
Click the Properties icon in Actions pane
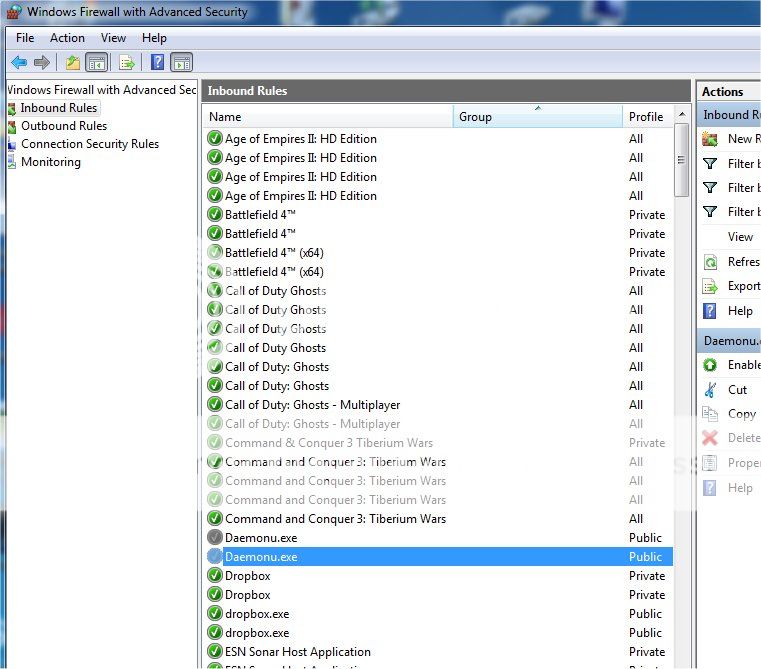coord(710,463)
